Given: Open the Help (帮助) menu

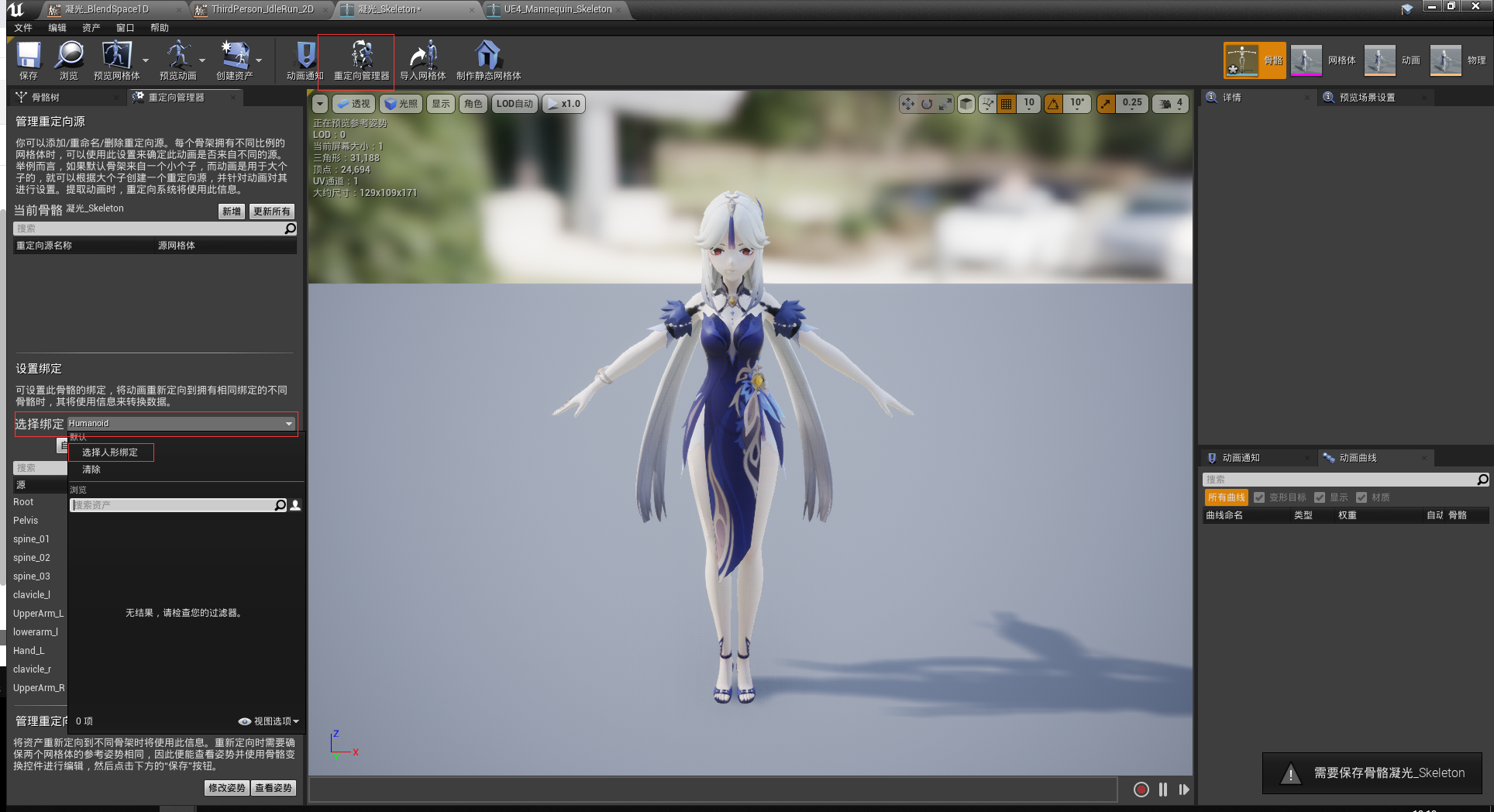Looking at the screenshot, I should 160,28.
